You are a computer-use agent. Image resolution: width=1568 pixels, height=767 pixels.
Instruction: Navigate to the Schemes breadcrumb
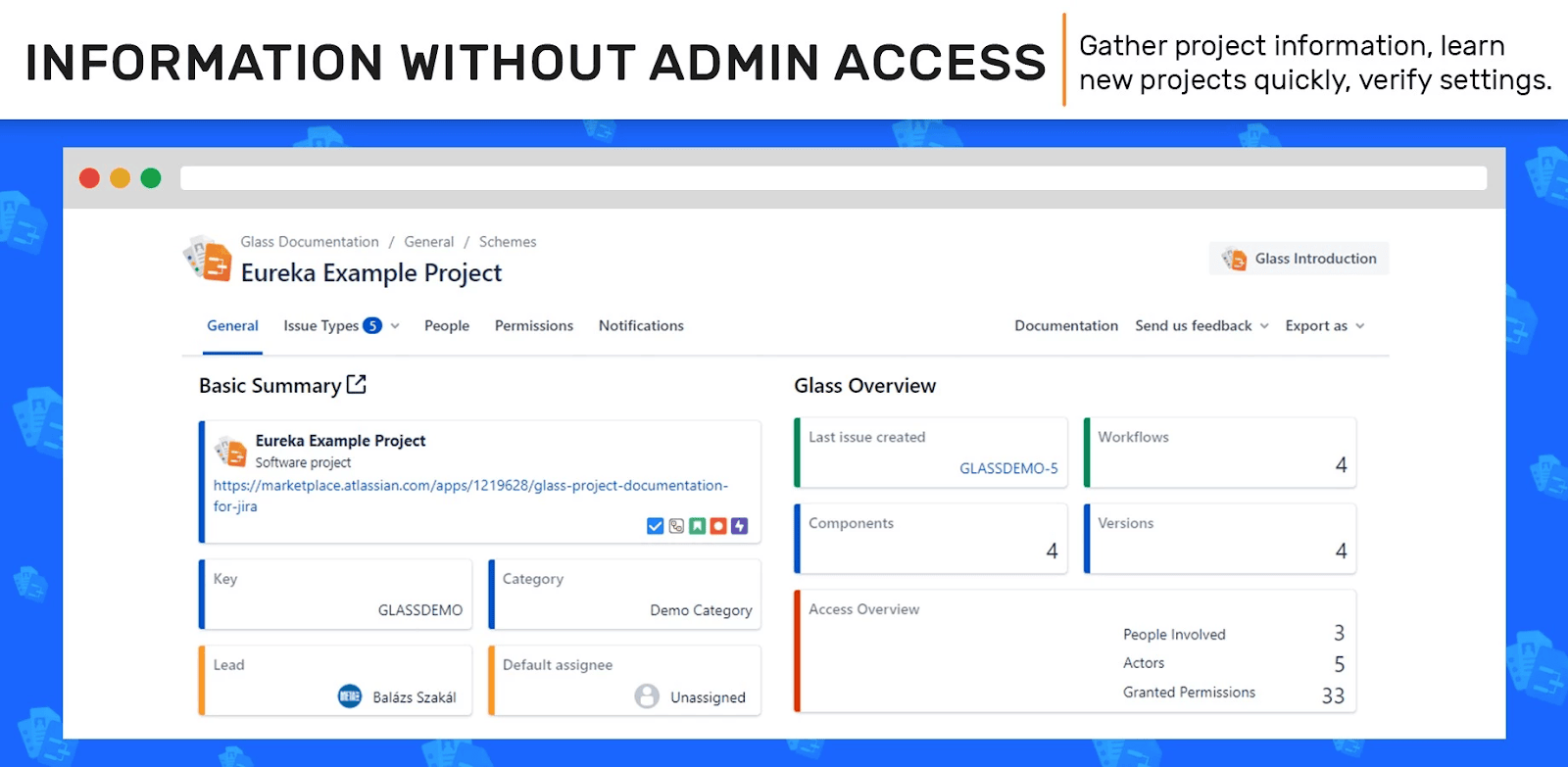(x=508, y=242)
